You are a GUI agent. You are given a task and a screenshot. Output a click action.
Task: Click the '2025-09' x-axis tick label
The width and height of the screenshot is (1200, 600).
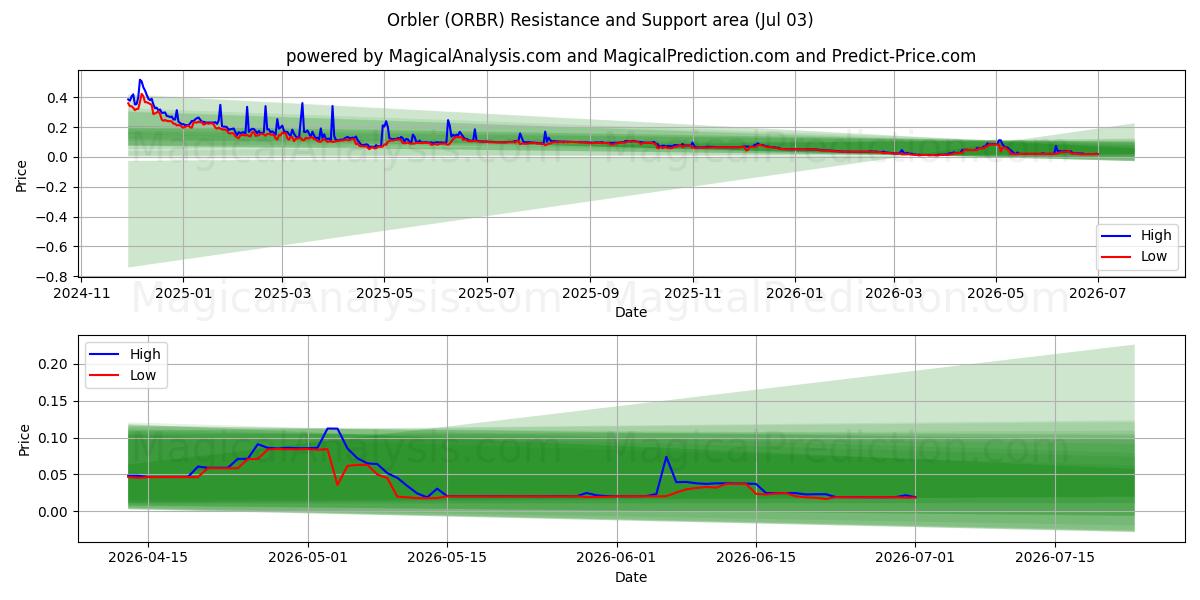(589, 294)
